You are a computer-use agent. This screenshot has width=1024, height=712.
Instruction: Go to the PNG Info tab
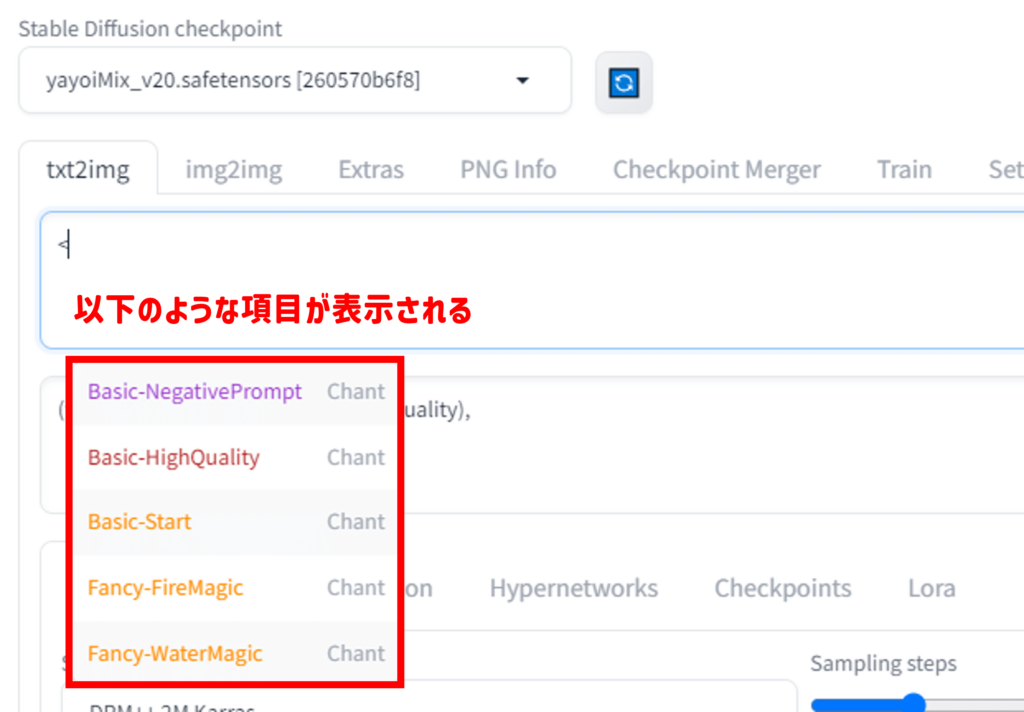[508, 170]
